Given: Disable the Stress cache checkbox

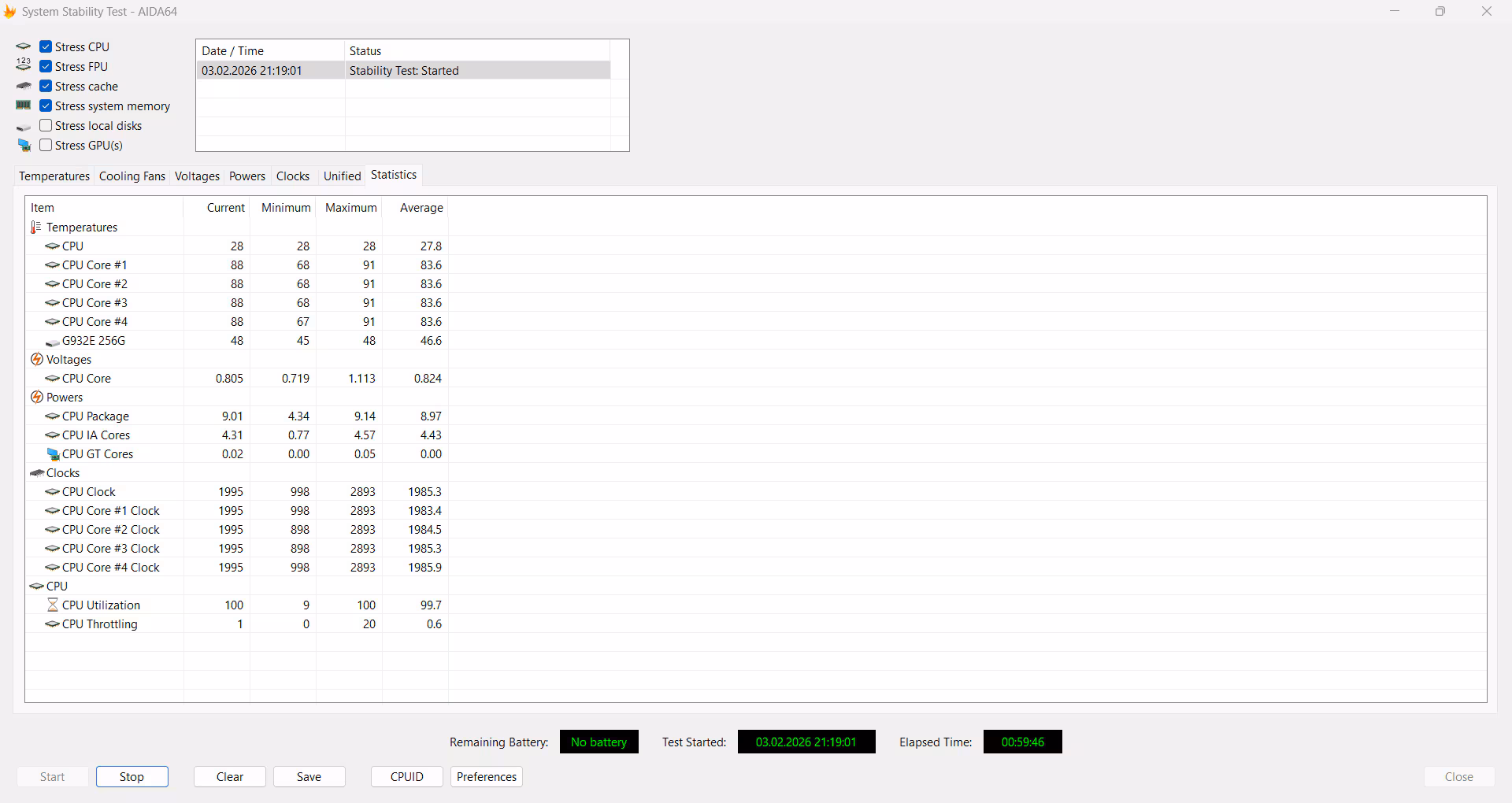Looking at the screenshot, I should pos(46,87).
